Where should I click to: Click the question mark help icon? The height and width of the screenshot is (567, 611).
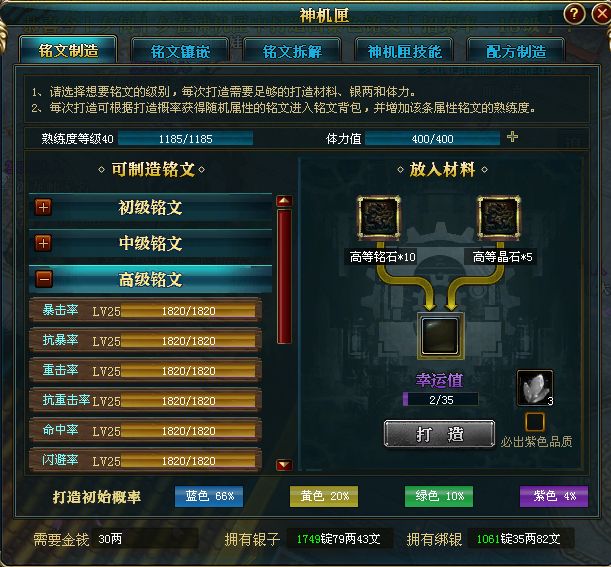(574, 14)
